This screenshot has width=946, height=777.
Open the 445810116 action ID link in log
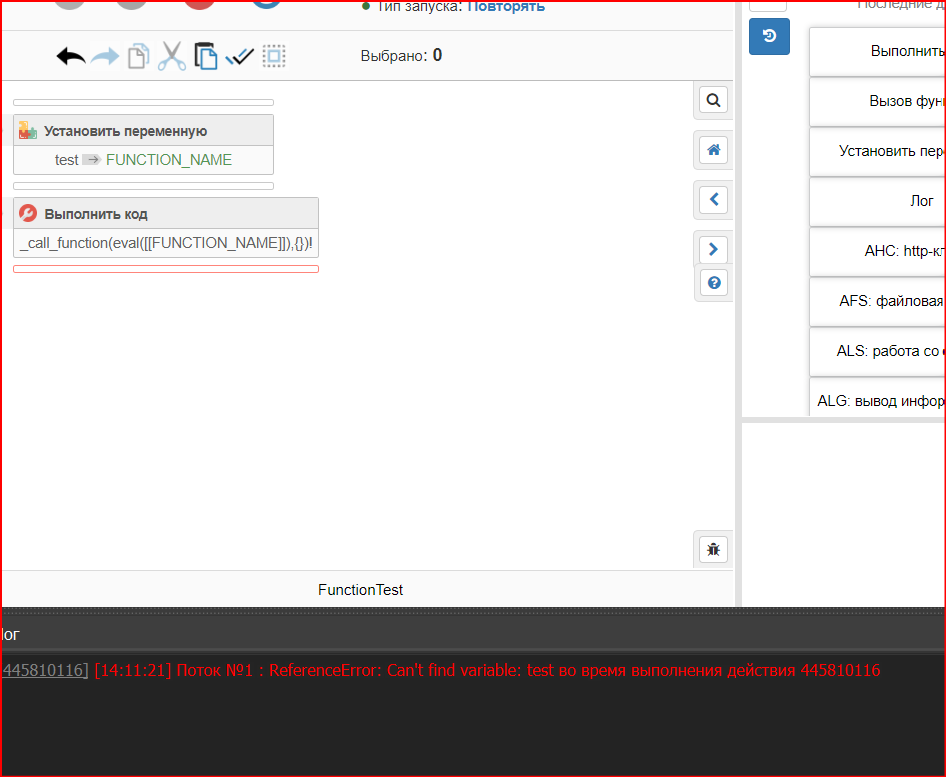coord(44,670)
